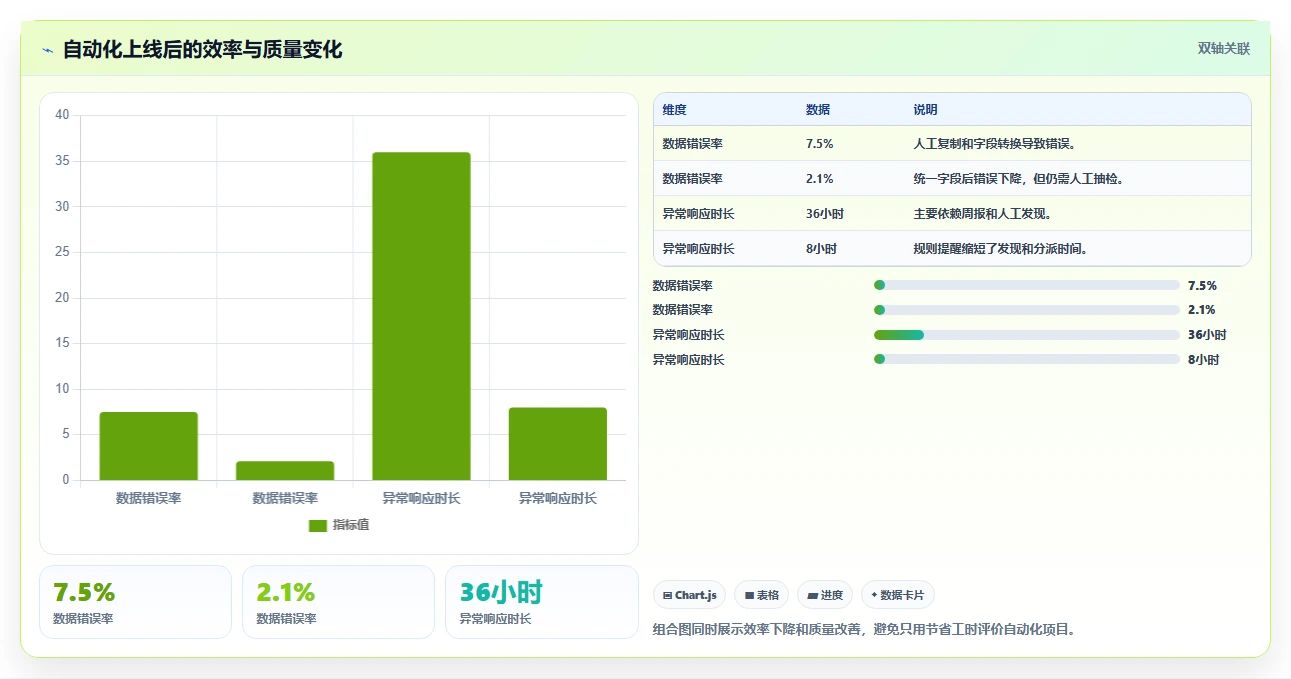The image size is (1291, 679).
Task: Click the icon inside the Chart.js chip
Action: click(667, 595)
